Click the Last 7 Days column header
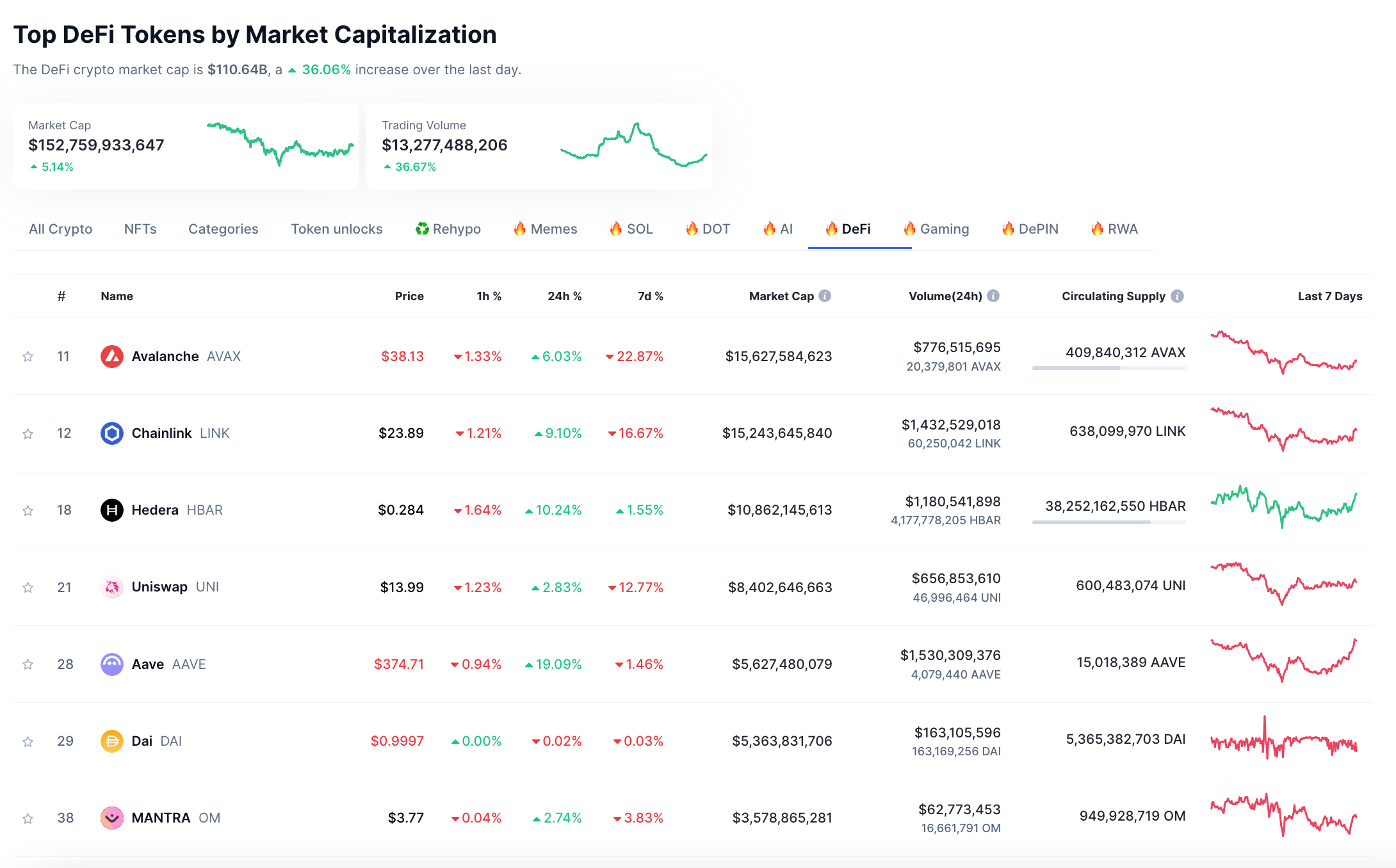This screenshot has width=1396, height=868. click(1330, 296)
